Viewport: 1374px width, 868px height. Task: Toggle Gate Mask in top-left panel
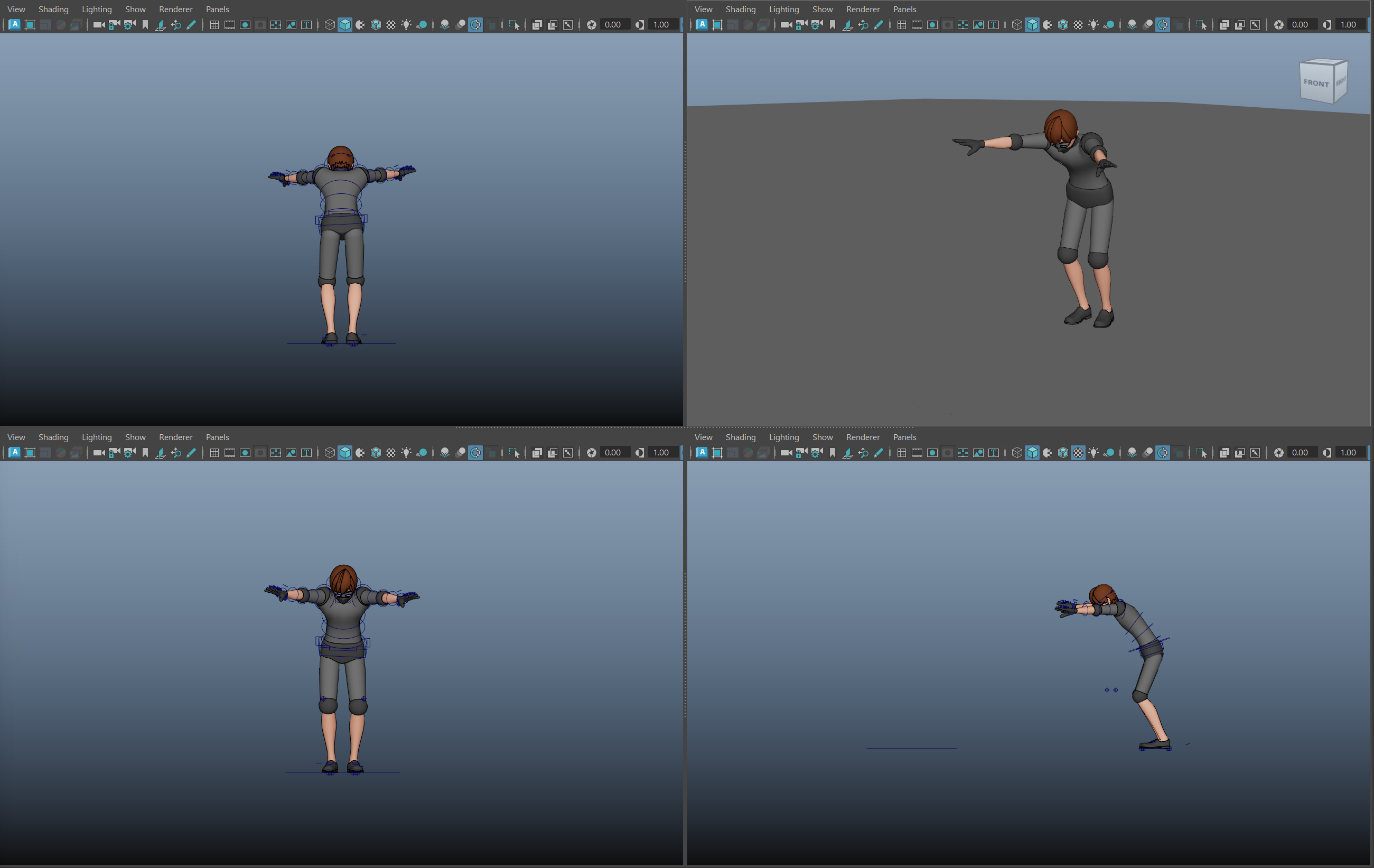(260, 24)
